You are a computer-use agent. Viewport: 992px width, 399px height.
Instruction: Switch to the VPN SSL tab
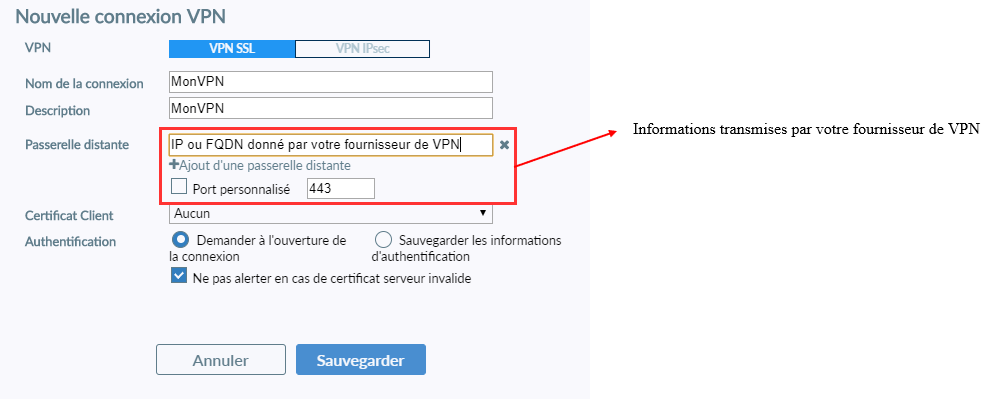[x=232, y=49]
